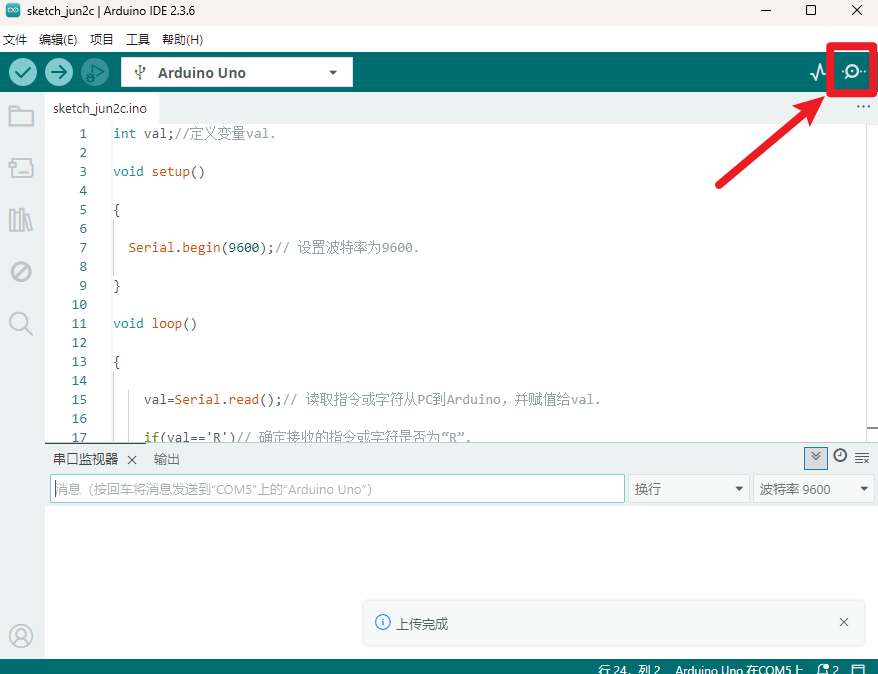The width and height of the screenshot is (878, 674).
Task: Click the void setup() code line
Action: click(159, 171)
